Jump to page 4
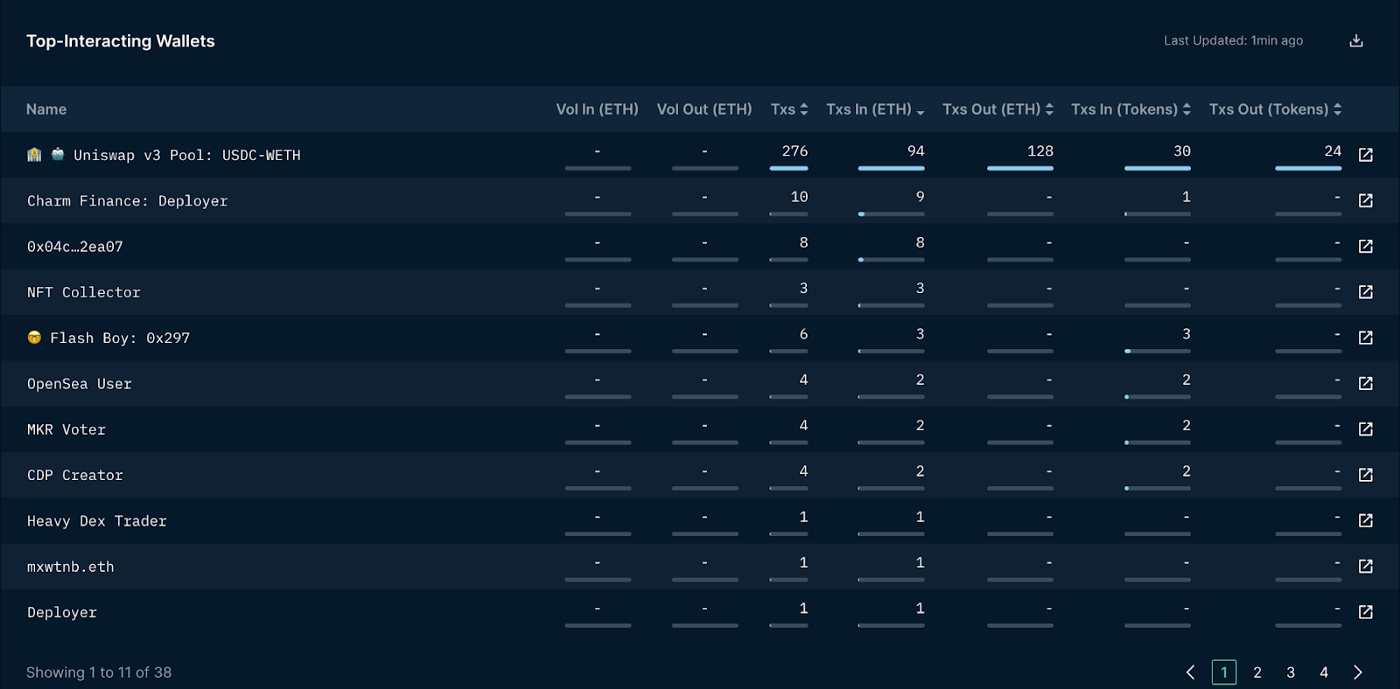 point(1324,672)
